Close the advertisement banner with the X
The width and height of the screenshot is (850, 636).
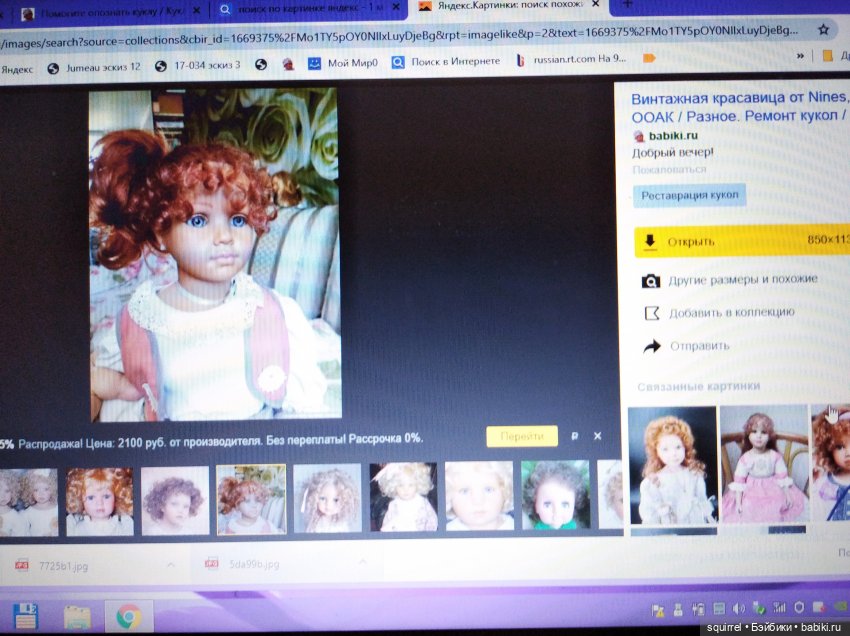(x=597, y=436)
